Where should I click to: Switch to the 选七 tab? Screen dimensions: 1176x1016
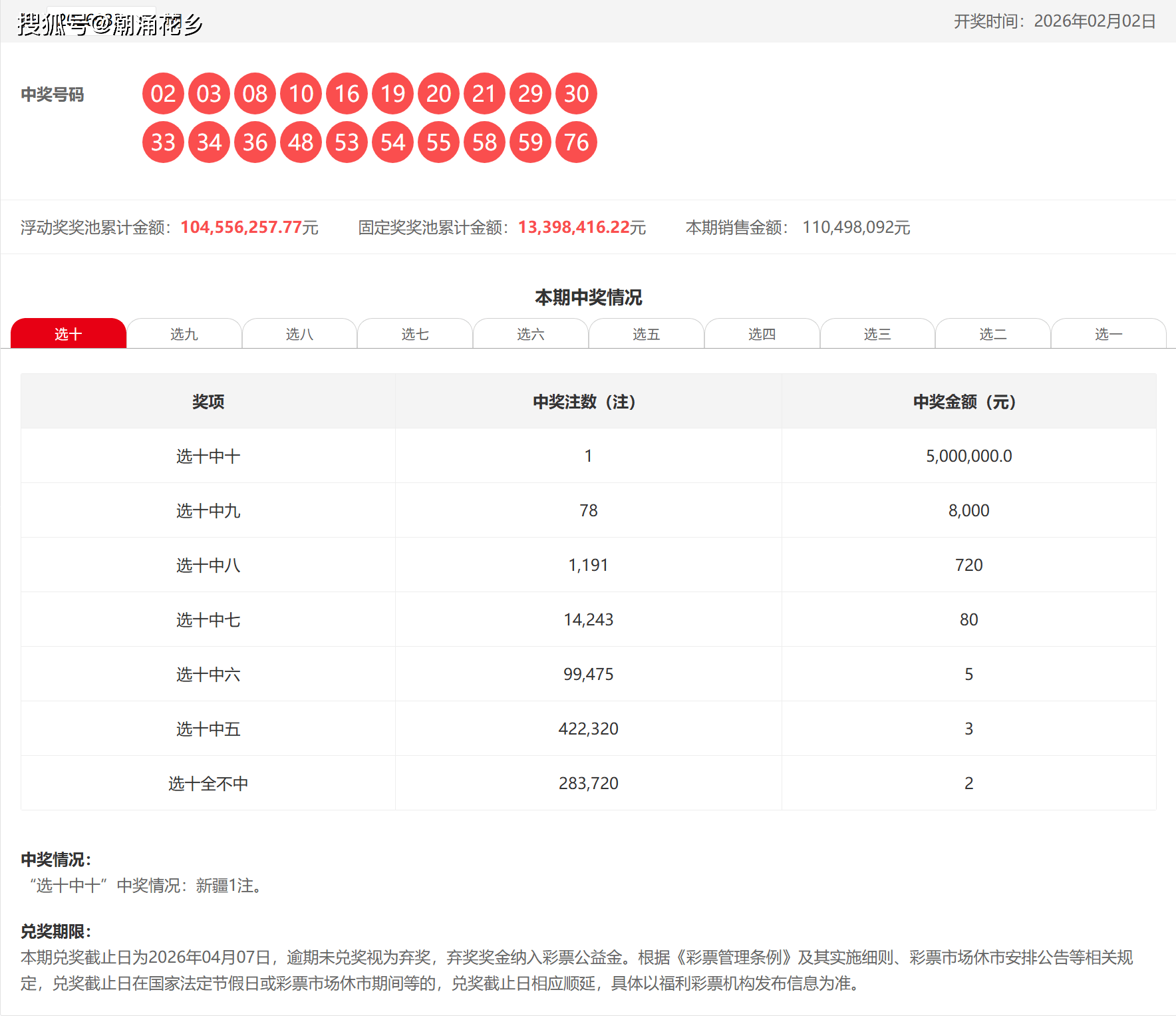pyautogui.click(x=415, y=334)
